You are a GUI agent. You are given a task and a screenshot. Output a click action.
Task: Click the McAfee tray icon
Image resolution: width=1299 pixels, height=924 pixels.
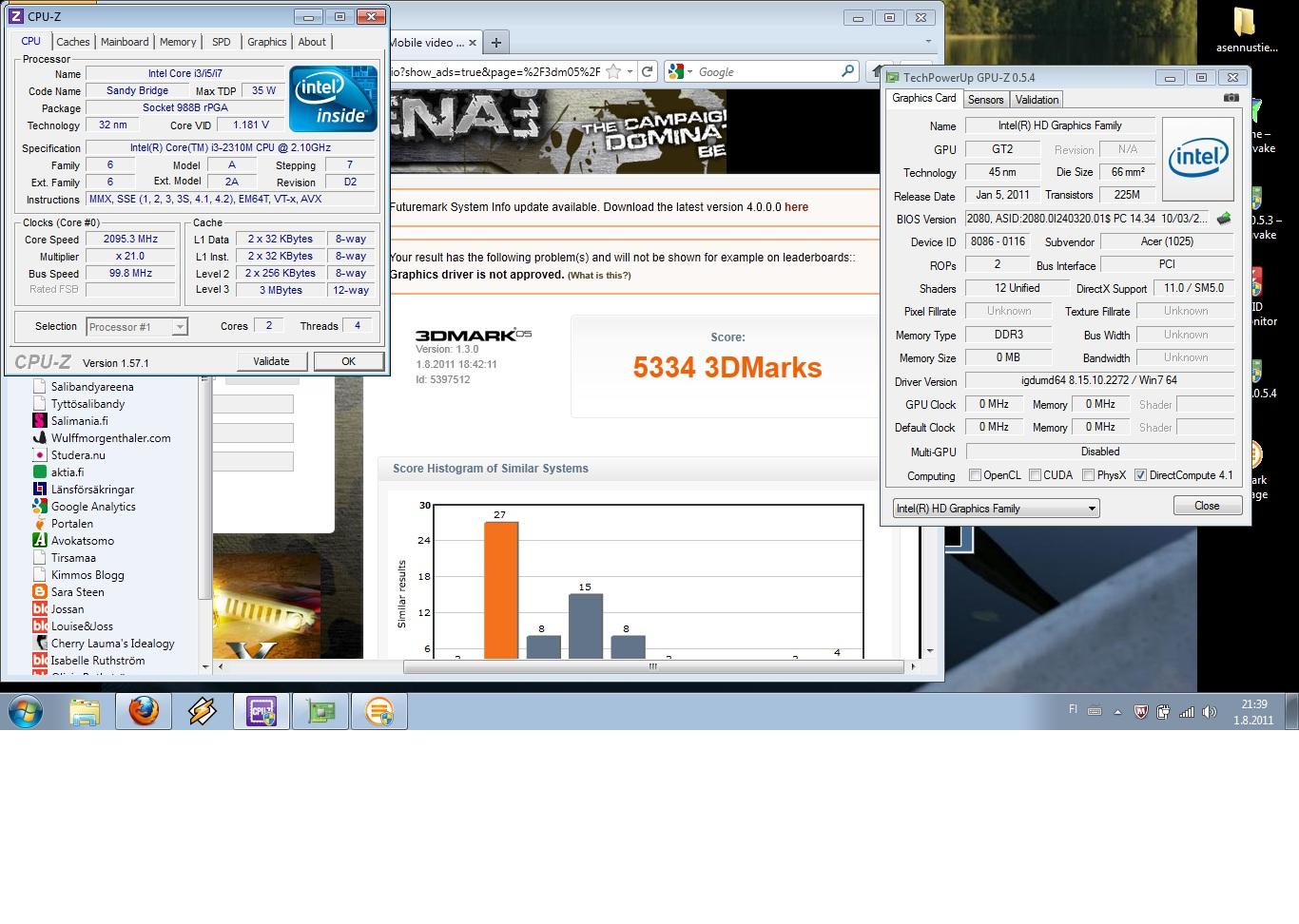coord(1141,711)
